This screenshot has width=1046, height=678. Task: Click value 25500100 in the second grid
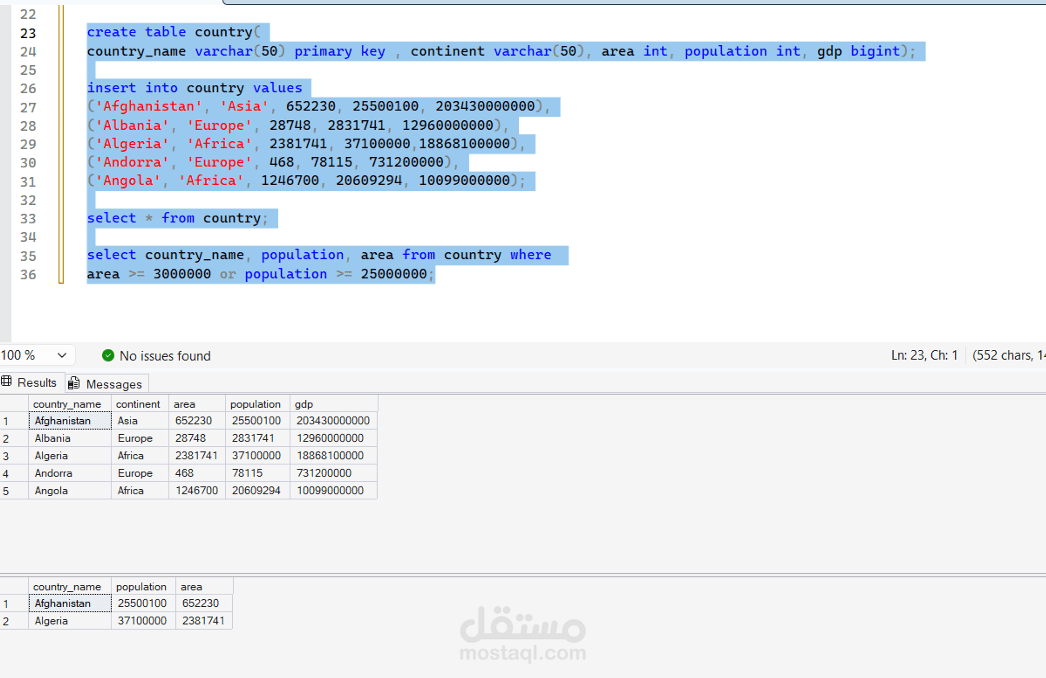(x=143, y=603)
